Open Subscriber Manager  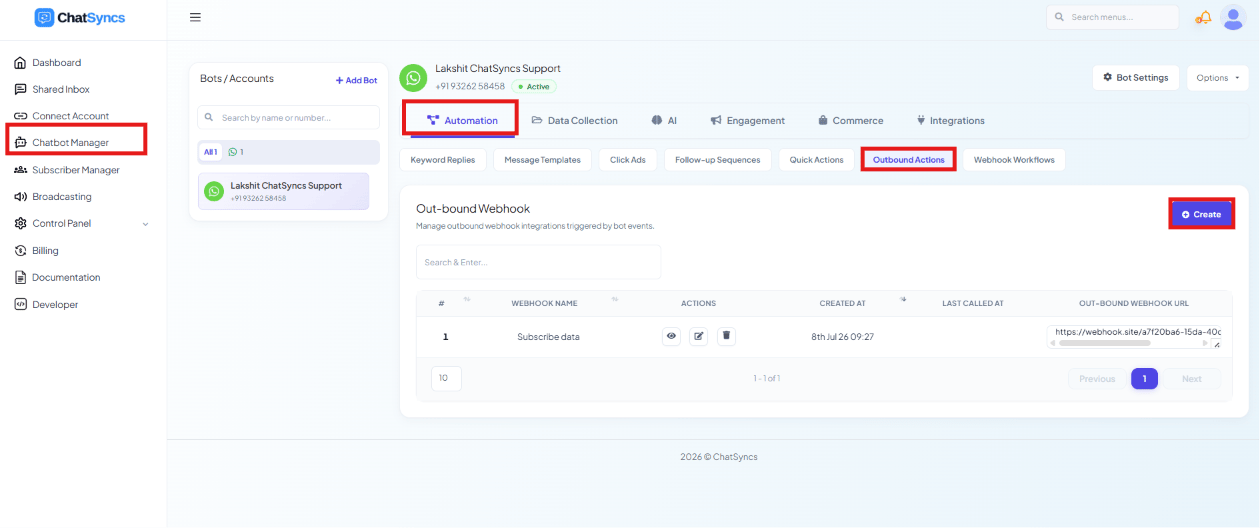coord(75,170)
